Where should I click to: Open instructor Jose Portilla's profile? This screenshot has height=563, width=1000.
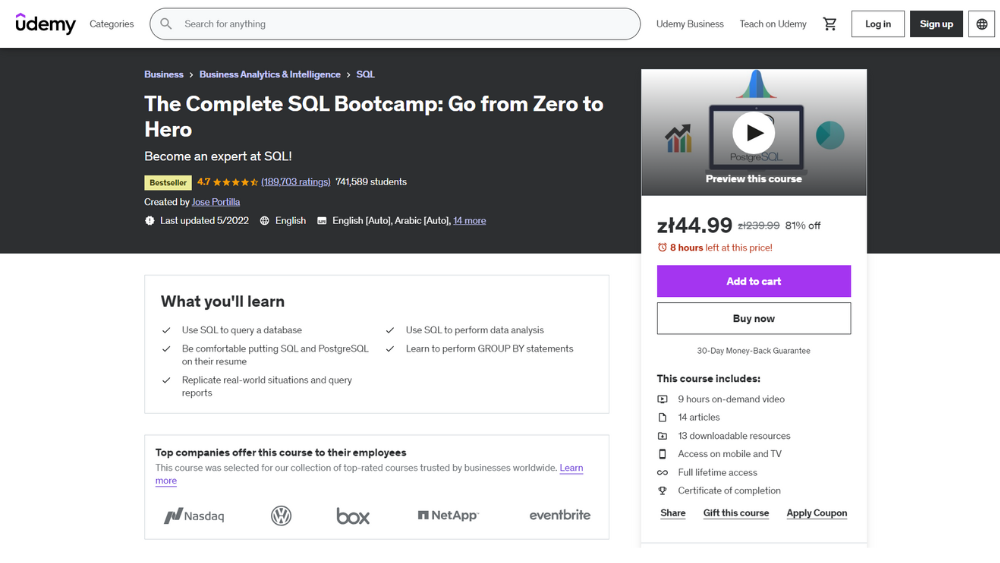(216, 201)
